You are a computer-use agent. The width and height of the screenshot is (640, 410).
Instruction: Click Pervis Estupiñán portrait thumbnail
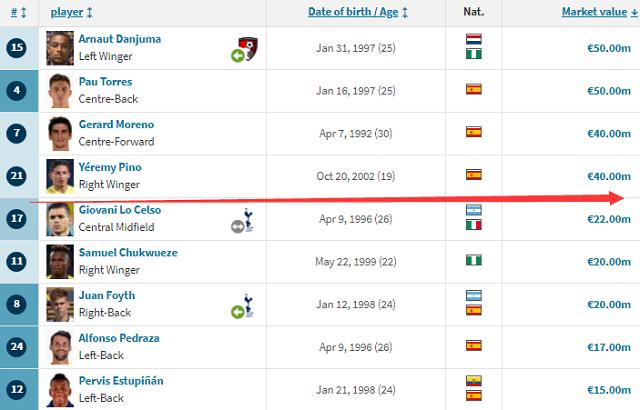(x=60, y=390)
